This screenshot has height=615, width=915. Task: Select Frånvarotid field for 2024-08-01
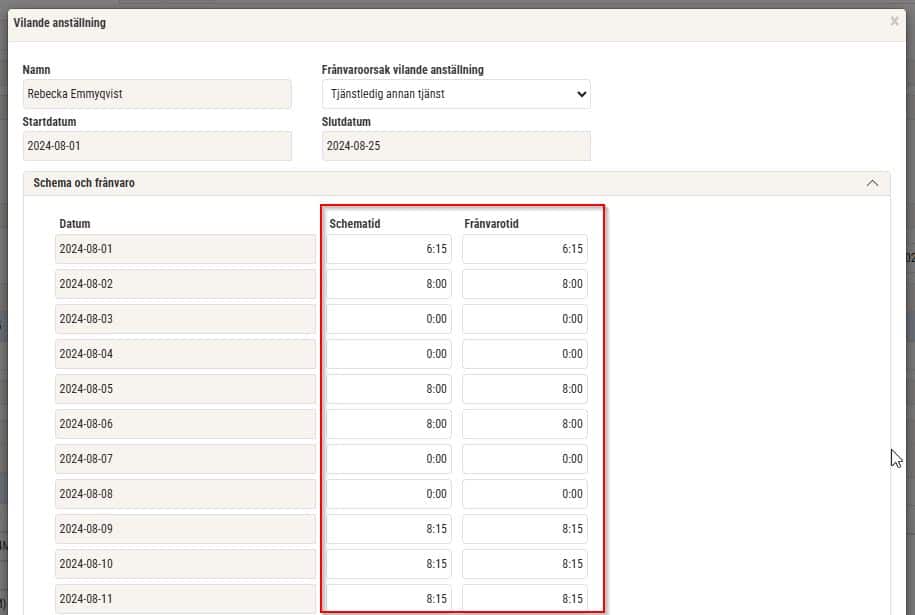point(525,249)
